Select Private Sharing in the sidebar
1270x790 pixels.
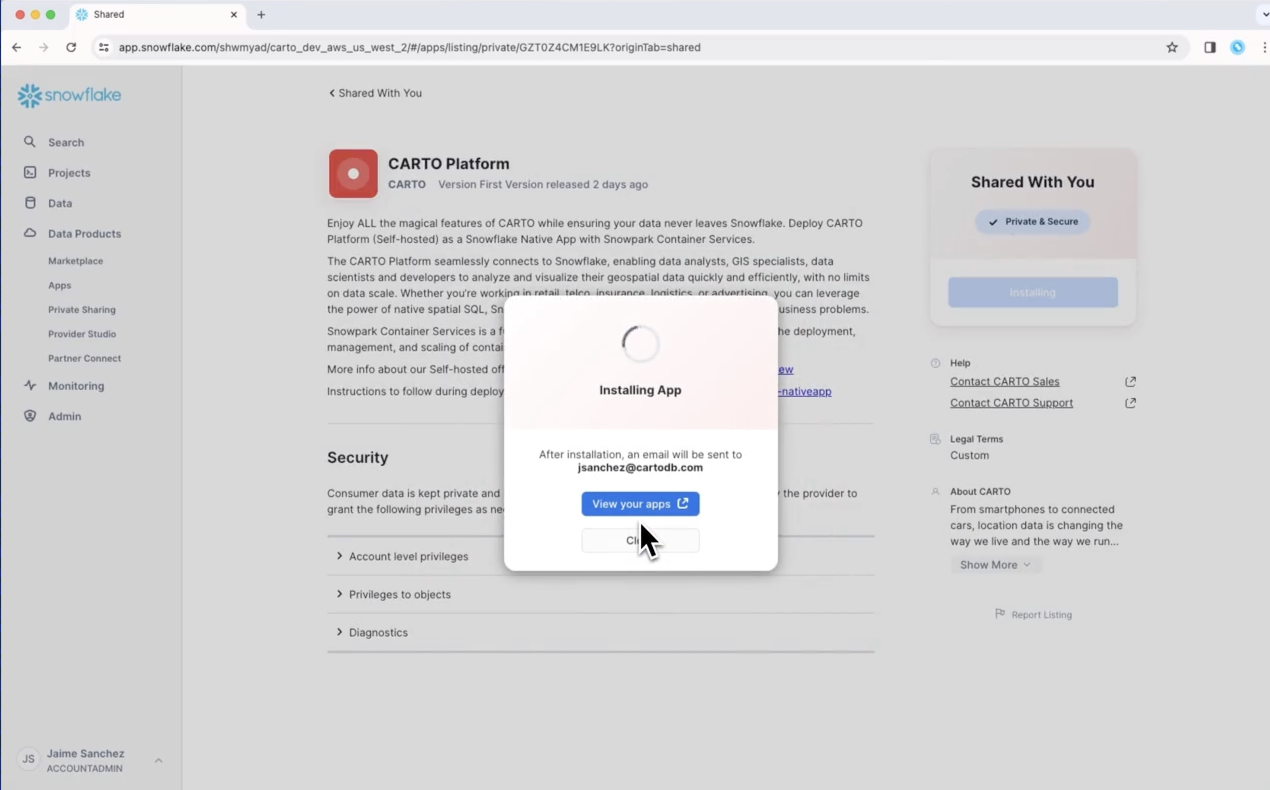coord(81,310)
